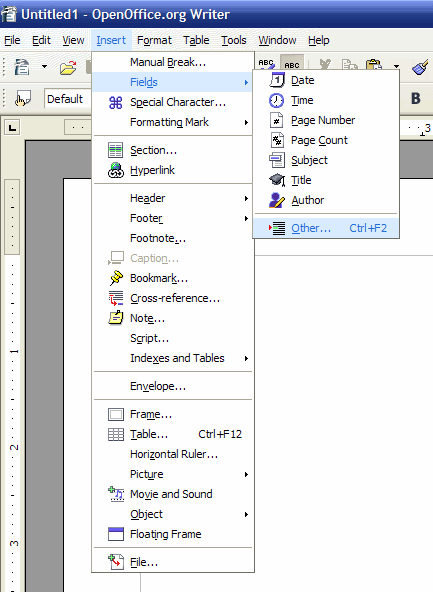Select Special Character menu item
The height and width of the screenshot is (592, 433).
coord(173,102)
